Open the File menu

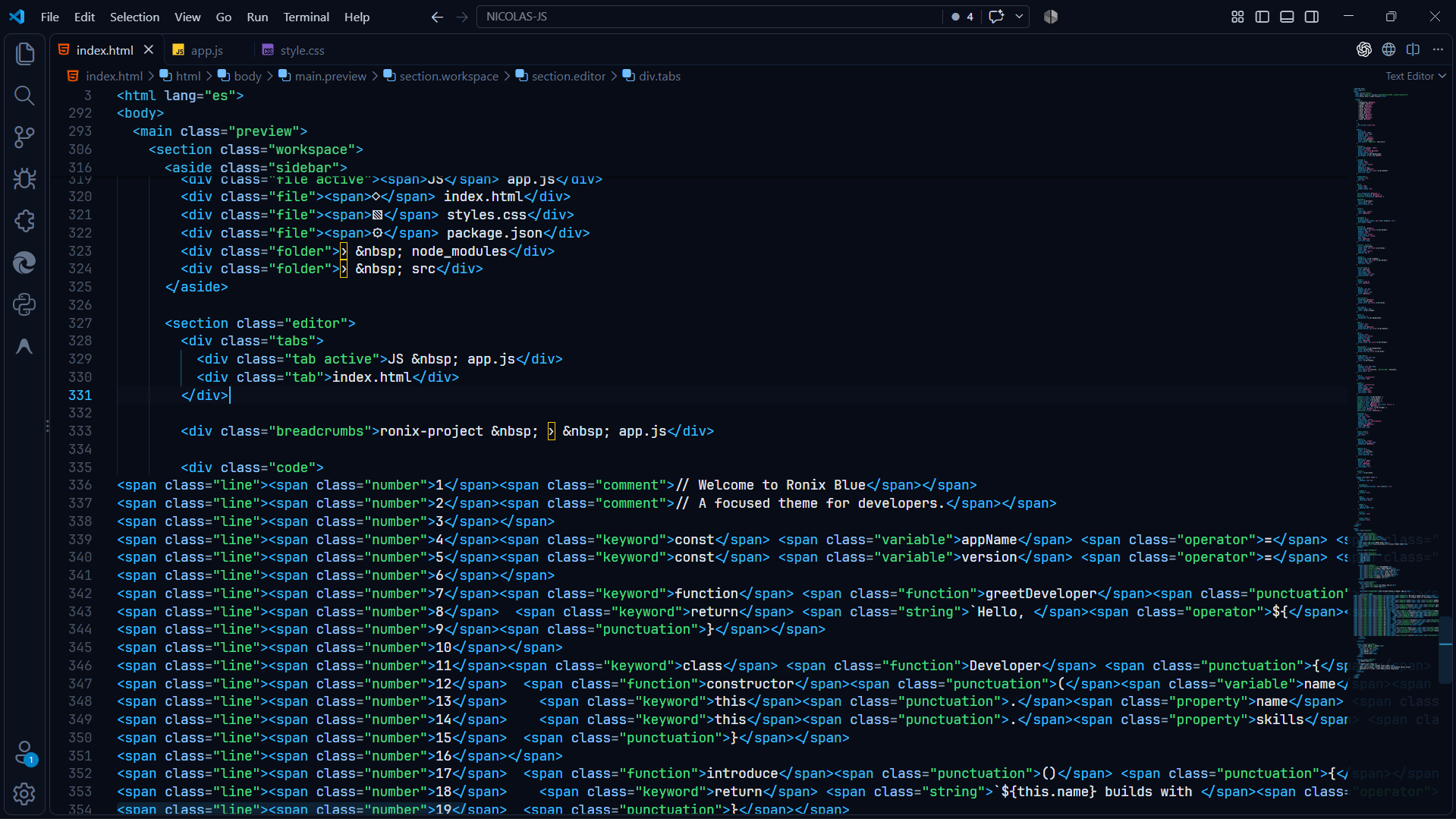coord(50,17)
